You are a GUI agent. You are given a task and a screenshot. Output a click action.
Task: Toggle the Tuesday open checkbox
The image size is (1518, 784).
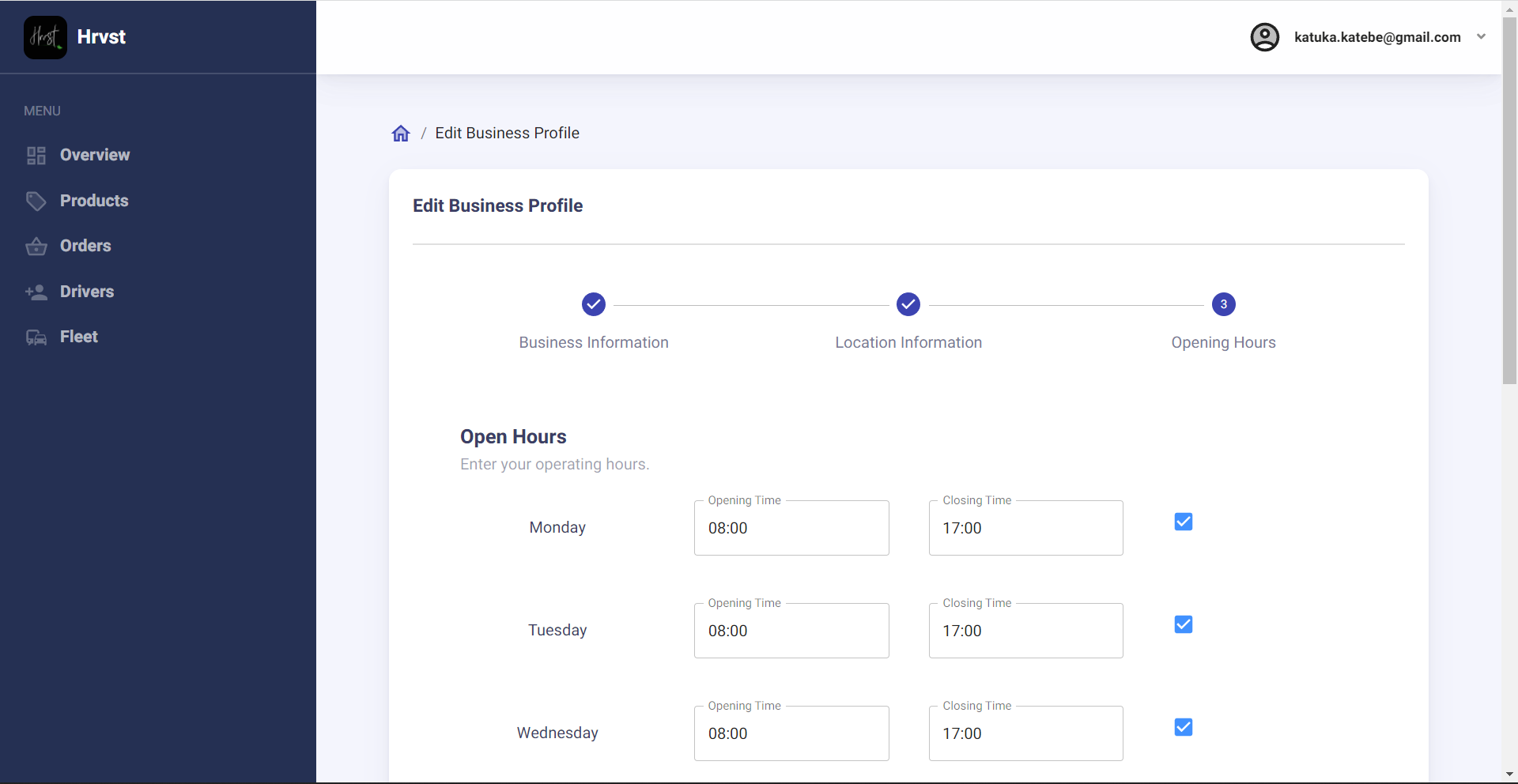coord(1183,624)
